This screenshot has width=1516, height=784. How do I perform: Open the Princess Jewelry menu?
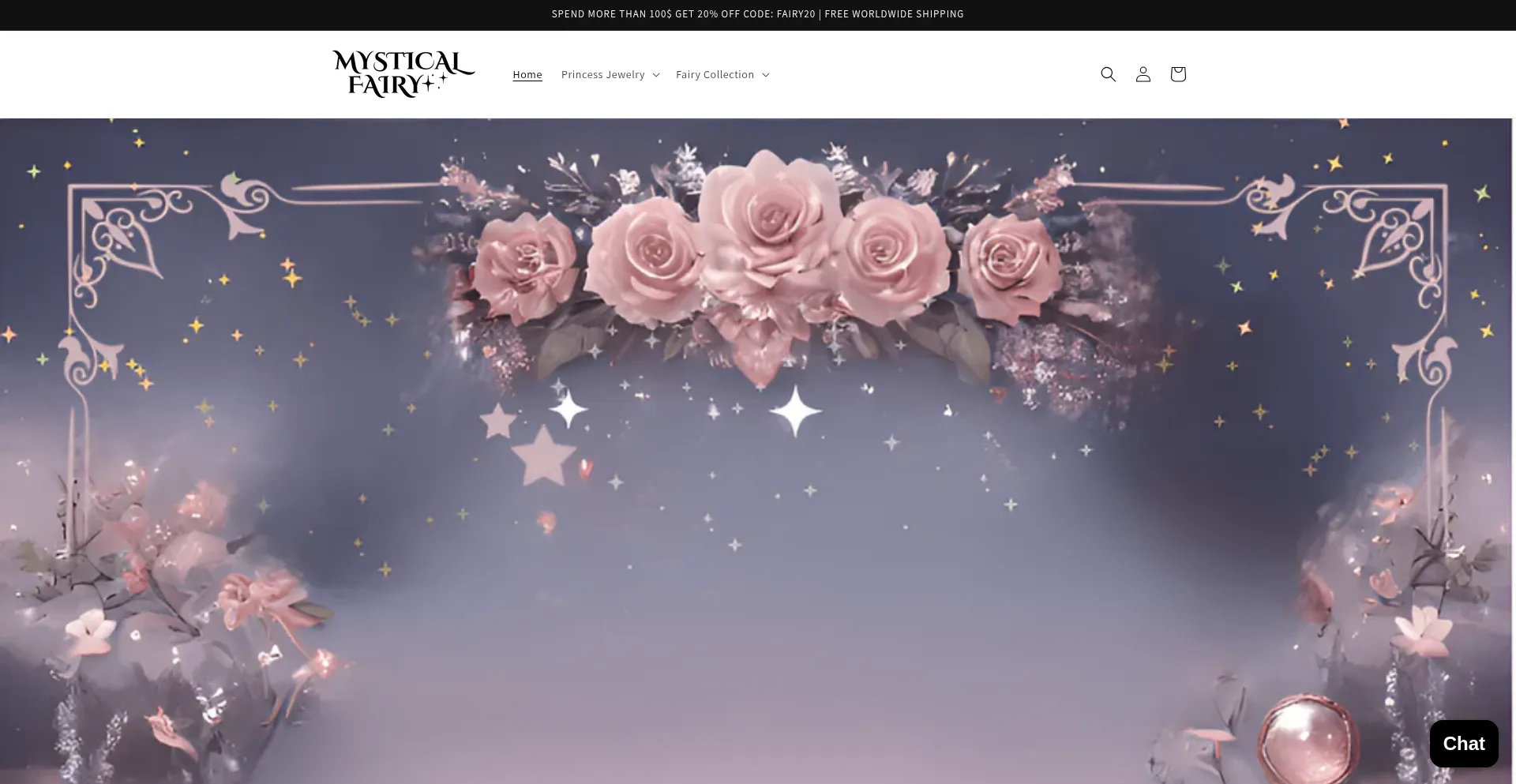(x=602, y=74)
